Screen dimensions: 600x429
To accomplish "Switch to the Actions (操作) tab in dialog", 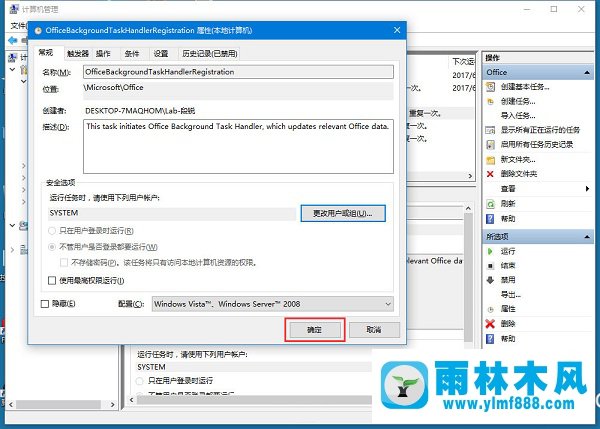I will pyautogui.click(x=103, y=54).
